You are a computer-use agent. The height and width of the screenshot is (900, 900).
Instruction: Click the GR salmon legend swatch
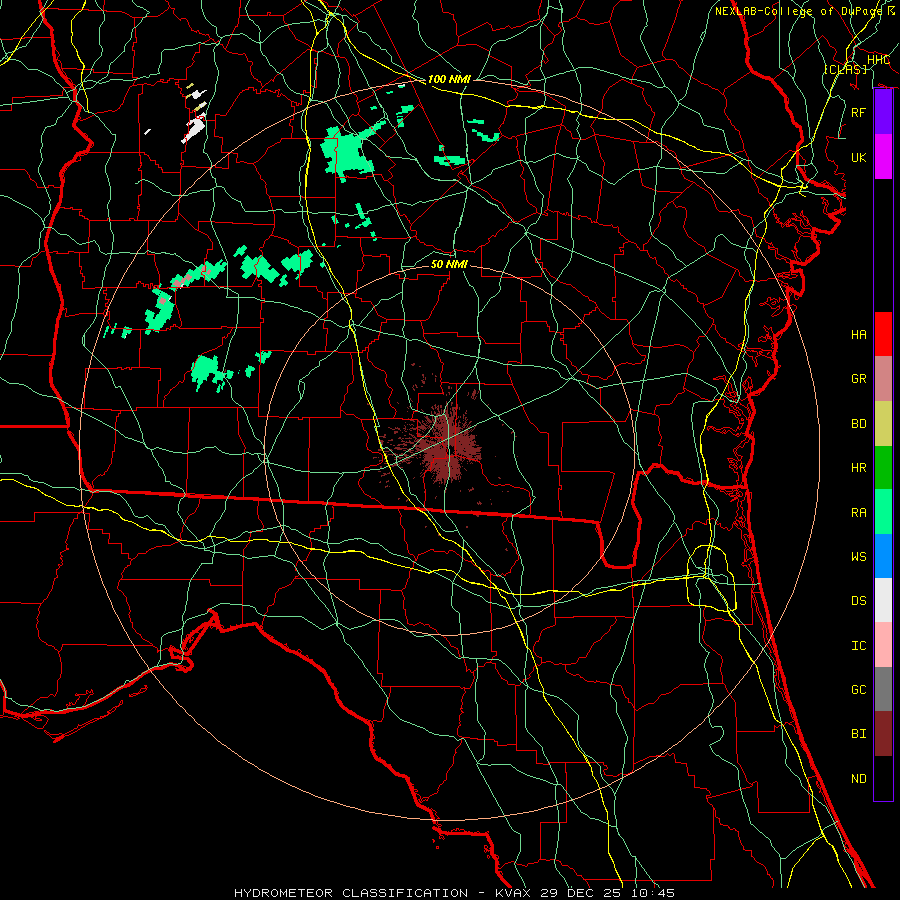883,379
